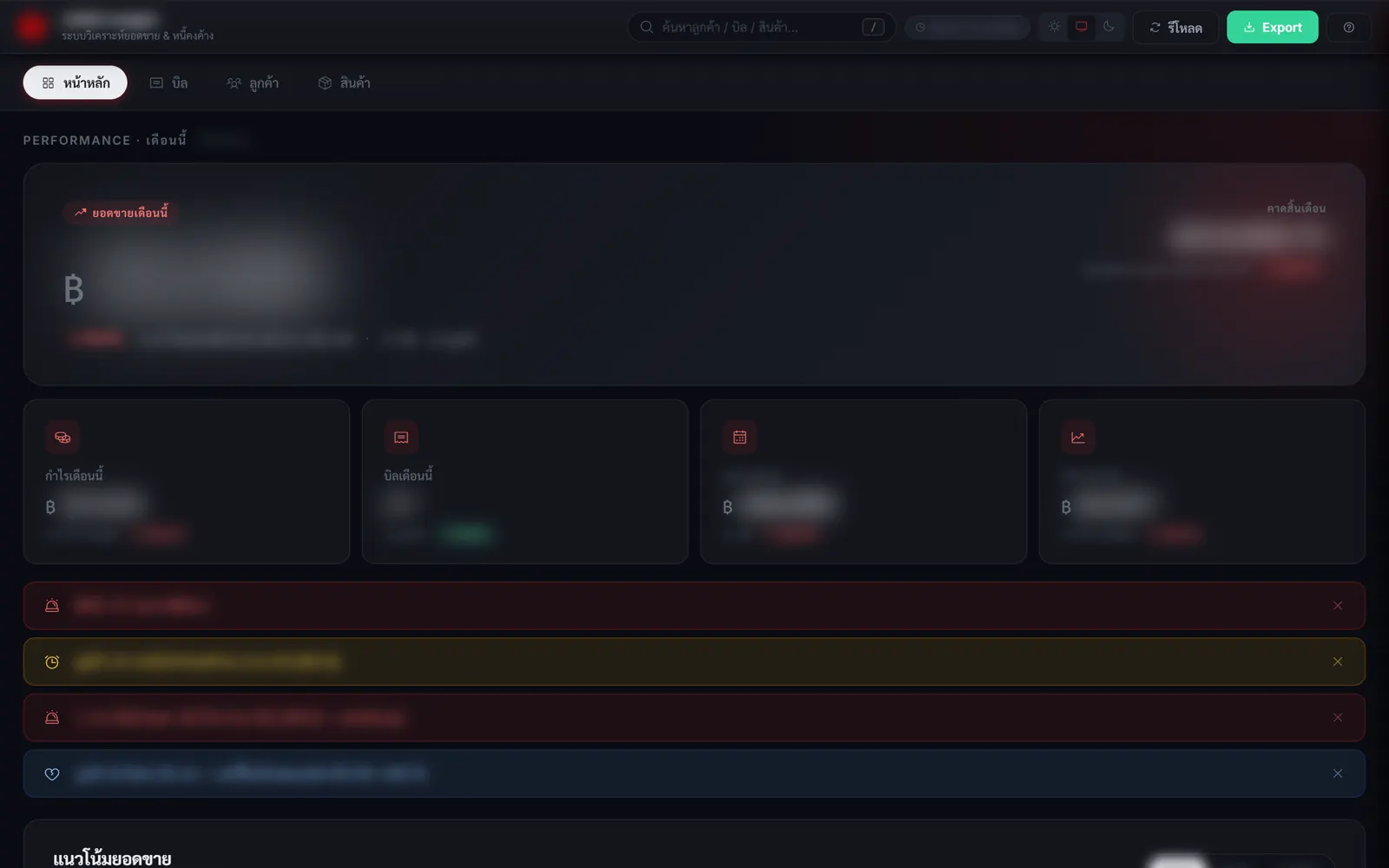The image size is (1389, 868).
Task: Click the คาดสิ้นเดือน label
Action: (1296, 208)
